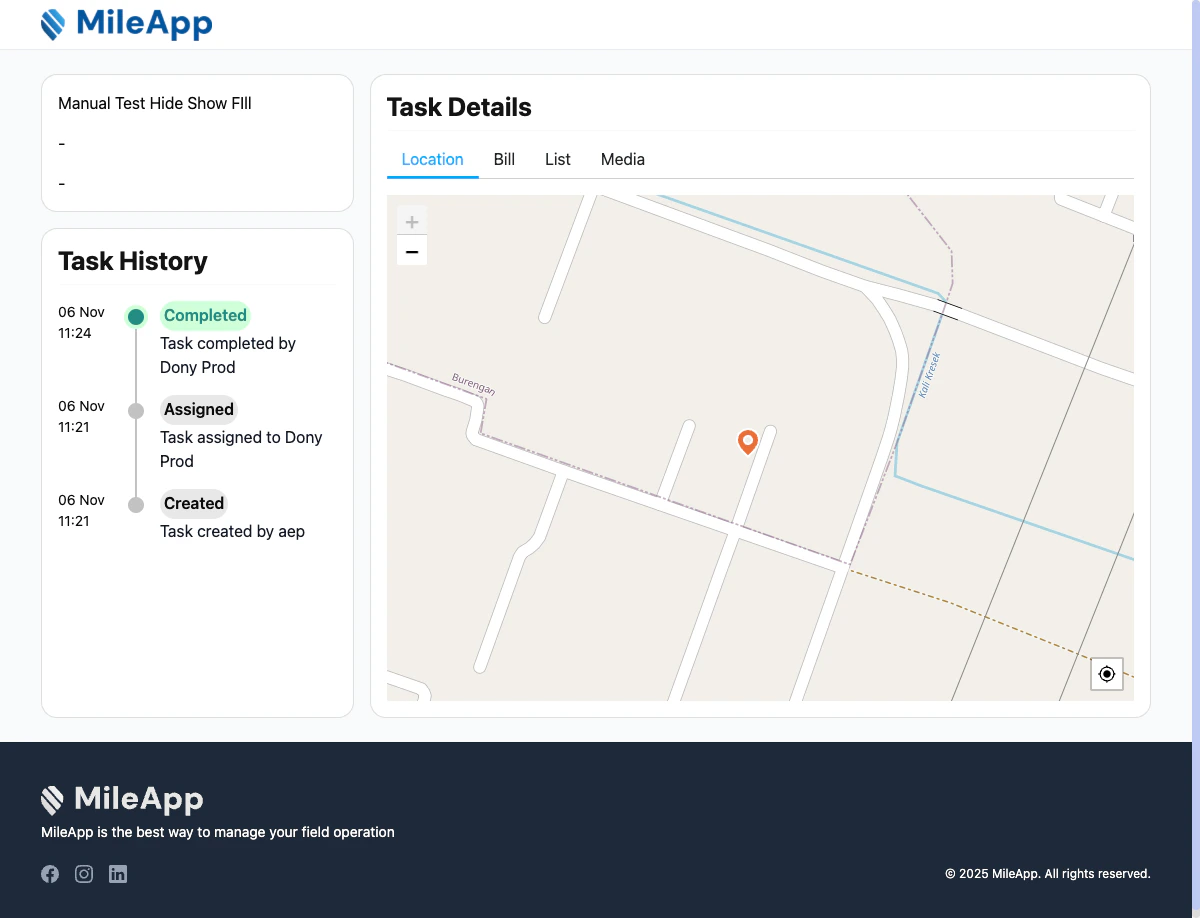Open the LinkedIn icon in the footer

point(117,873)
